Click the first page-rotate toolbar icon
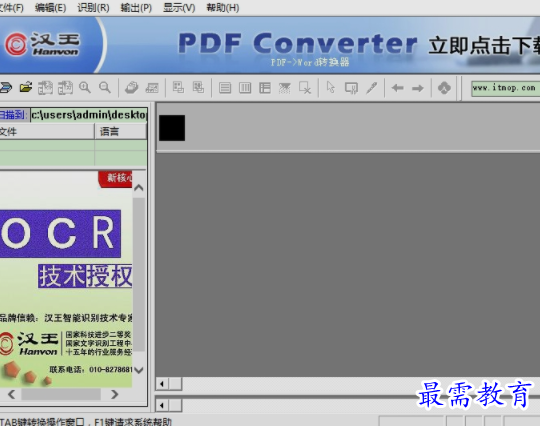Screen dimensions: 540x426 tap(45, 88)
